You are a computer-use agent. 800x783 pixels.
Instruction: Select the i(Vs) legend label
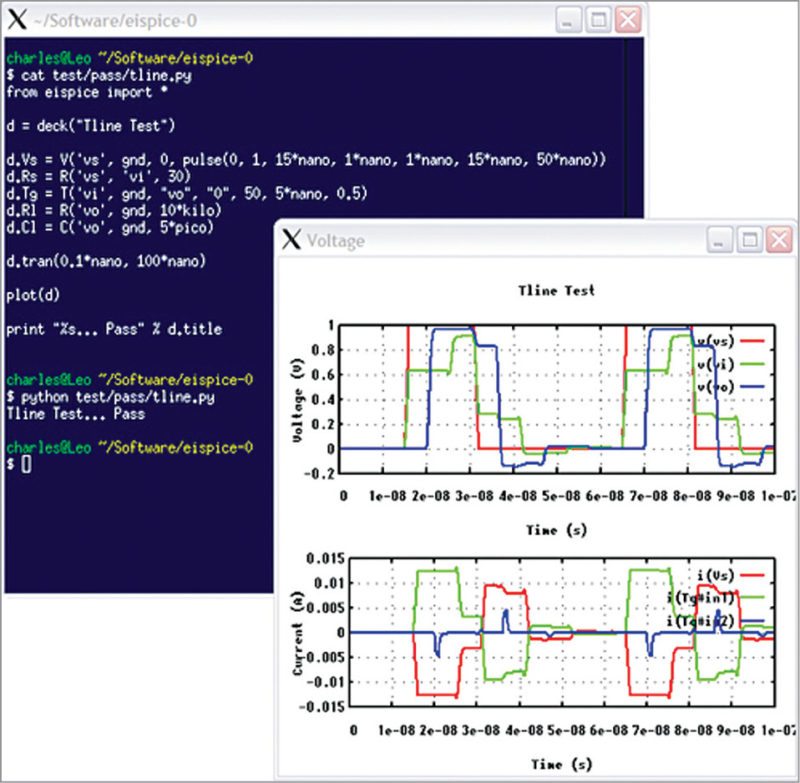(x=715, y=575)
